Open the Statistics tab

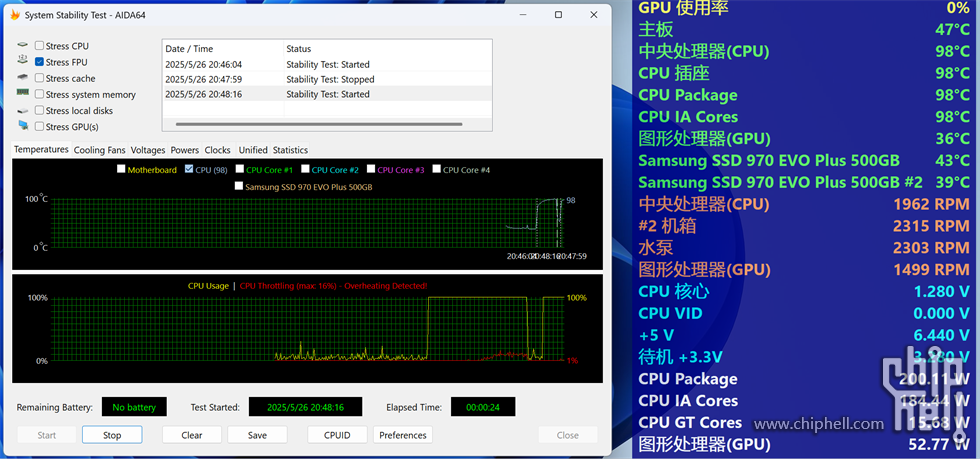[290, 150]
